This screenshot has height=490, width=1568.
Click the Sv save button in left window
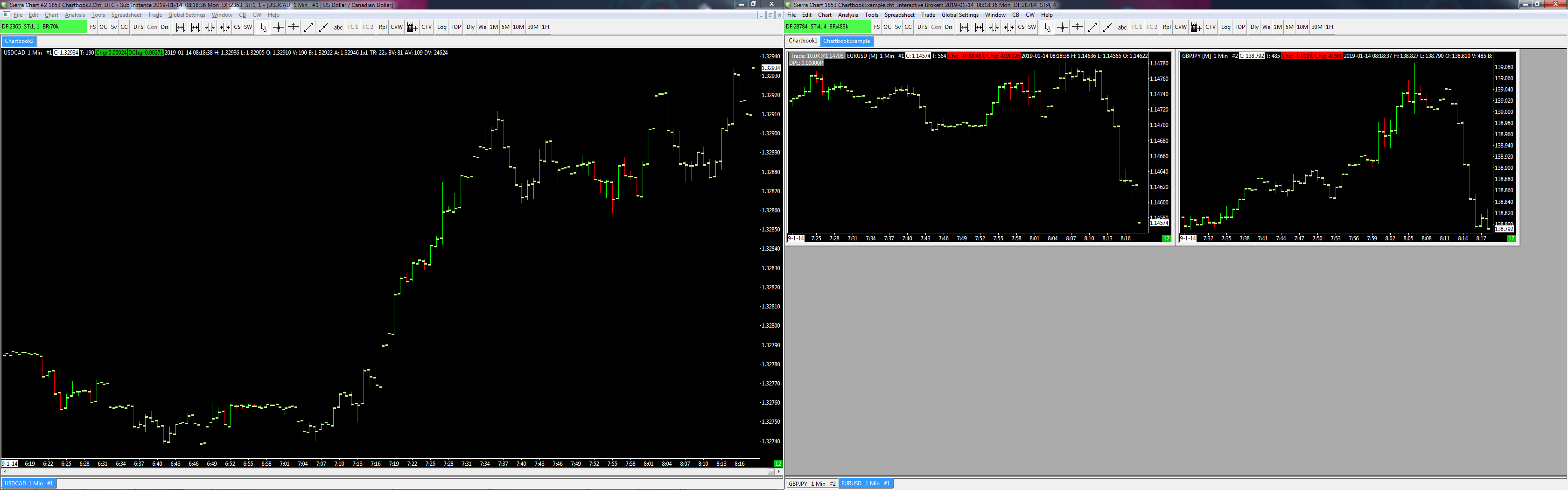tap(114, 27)
